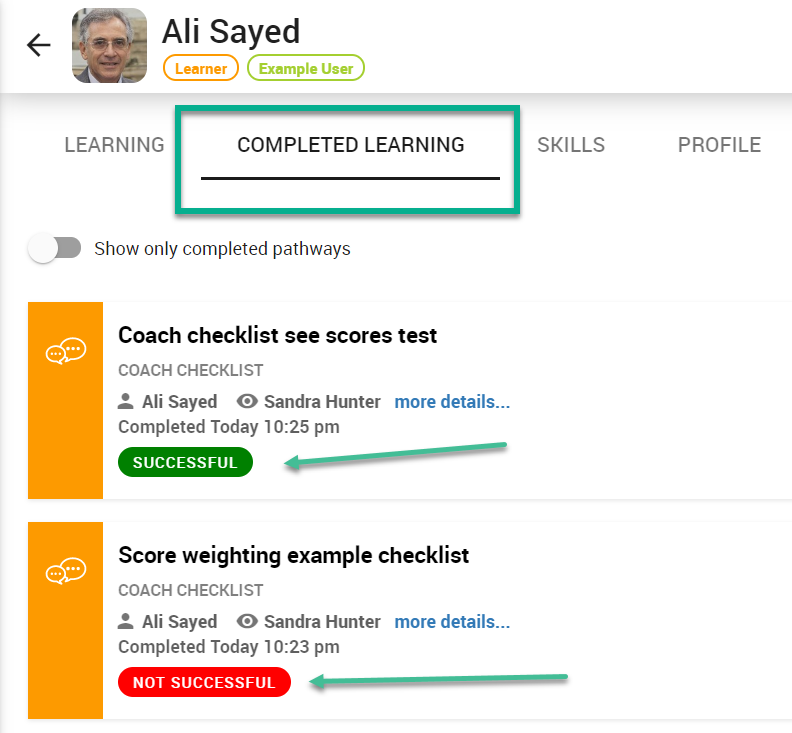Viewport: 792px width, 733px height.
Task: Switch to the LEARNING tab
Action: point(114,145)
